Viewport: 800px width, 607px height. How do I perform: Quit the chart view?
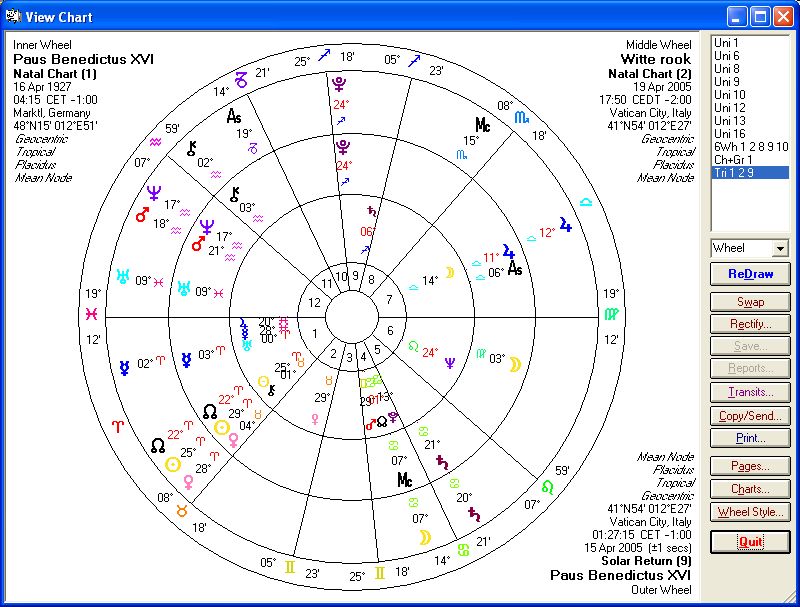click(x=750, y=542)
